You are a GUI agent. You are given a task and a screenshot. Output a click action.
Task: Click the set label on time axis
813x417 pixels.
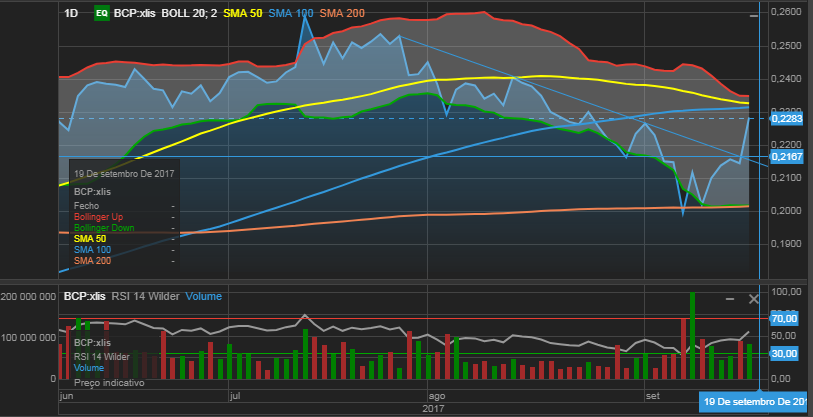coord(653,396)
